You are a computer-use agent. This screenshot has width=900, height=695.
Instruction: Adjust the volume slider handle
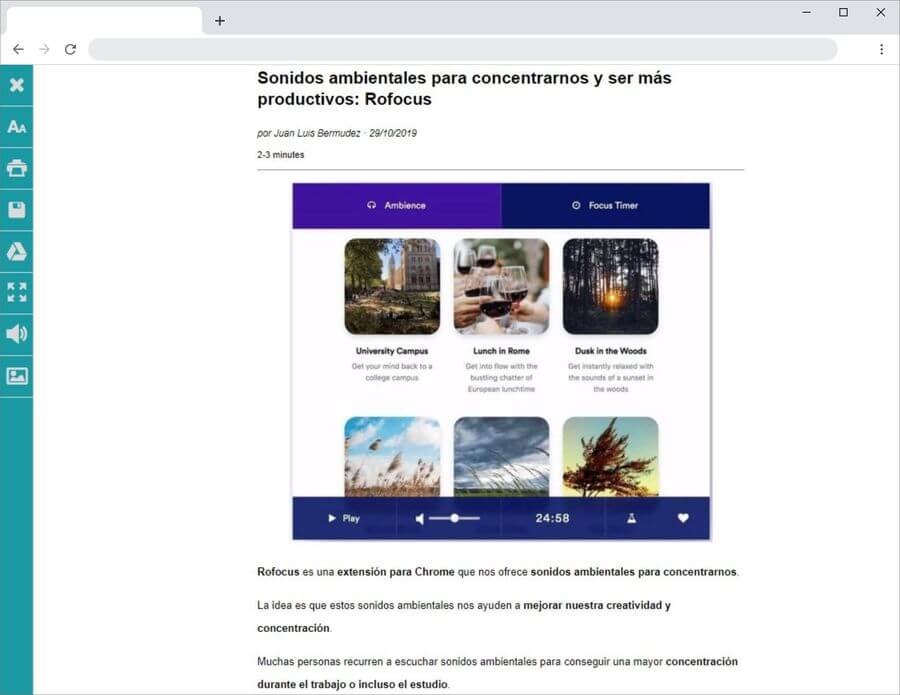coord(454,518)
